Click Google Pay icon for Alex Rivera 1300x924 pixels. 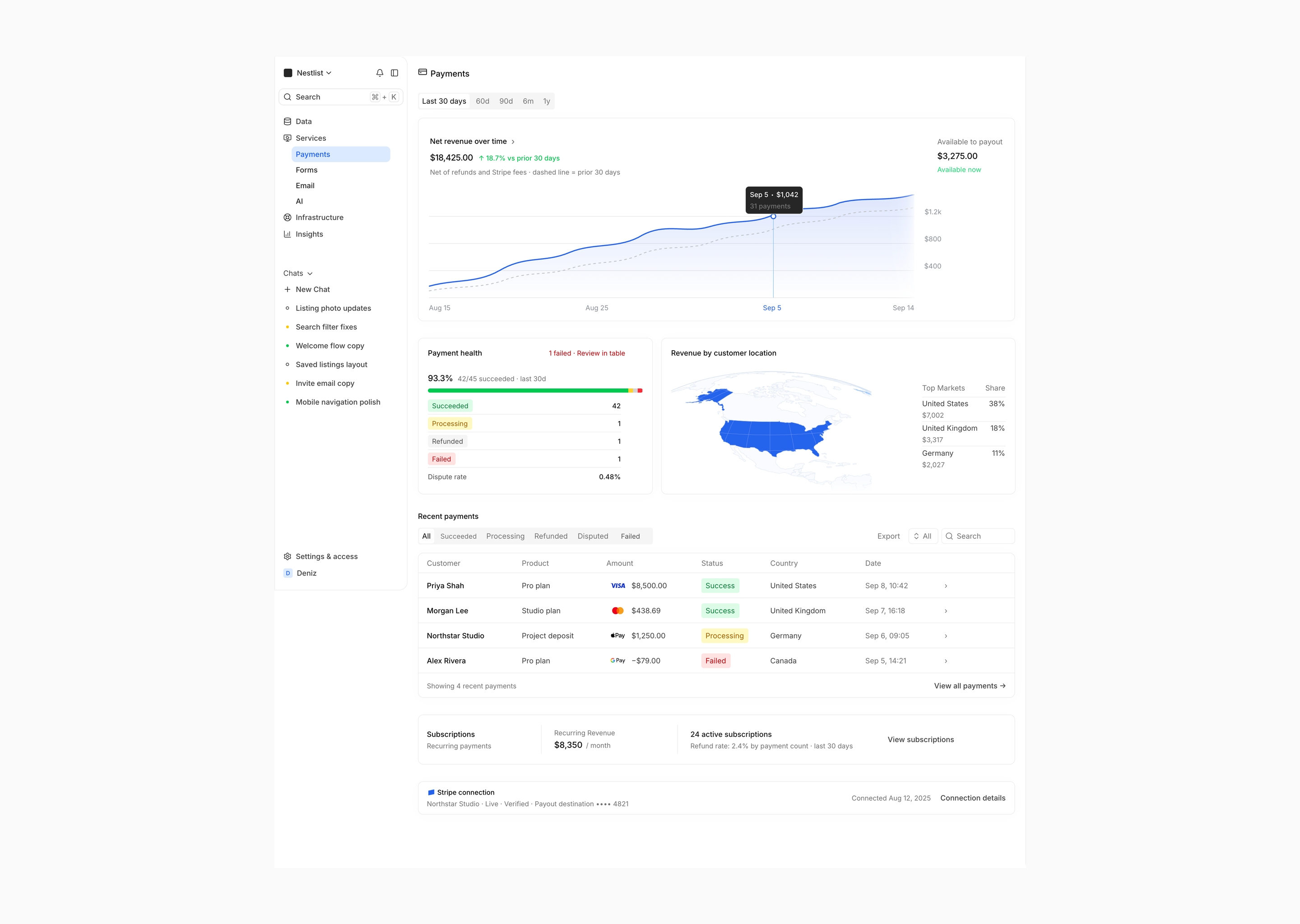(617, 661)
